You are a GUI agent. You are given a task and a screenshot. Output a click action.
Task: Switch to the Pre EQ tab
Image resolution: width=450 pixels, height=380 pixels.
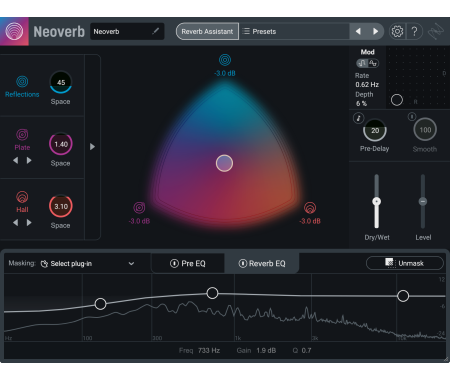tap(188, 263)
